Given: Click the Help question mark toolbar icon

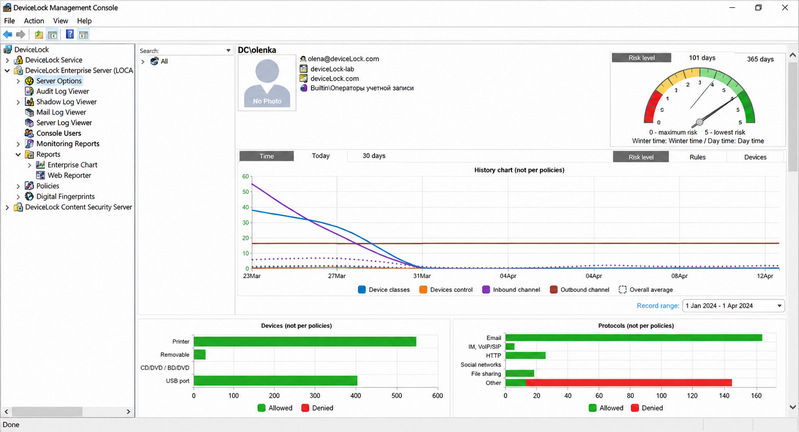Looking at the screenshot, I should point(70,34).
